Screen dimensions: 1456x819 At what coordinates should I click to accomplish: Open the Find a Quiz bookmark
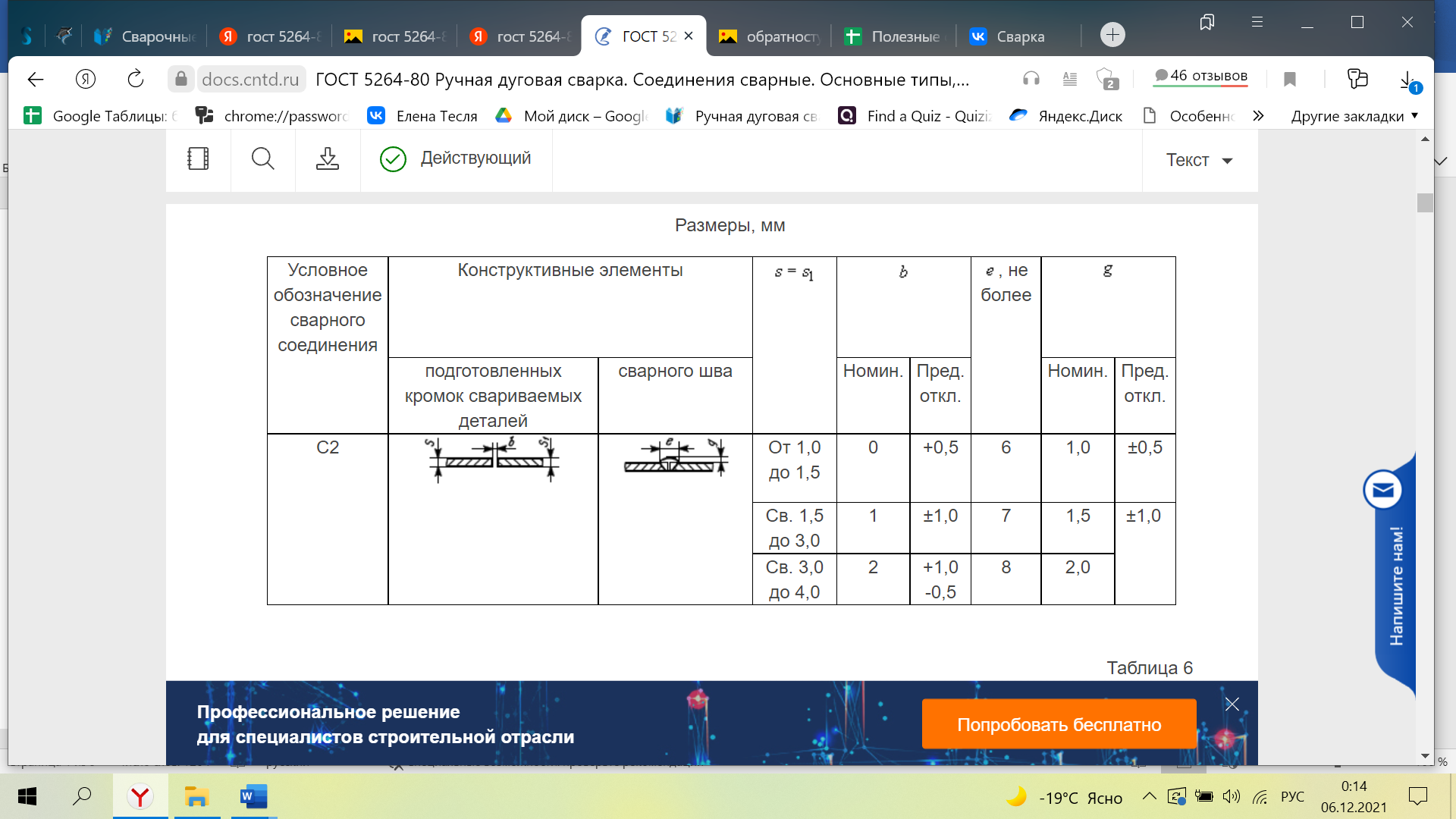[x=915, y=116]
